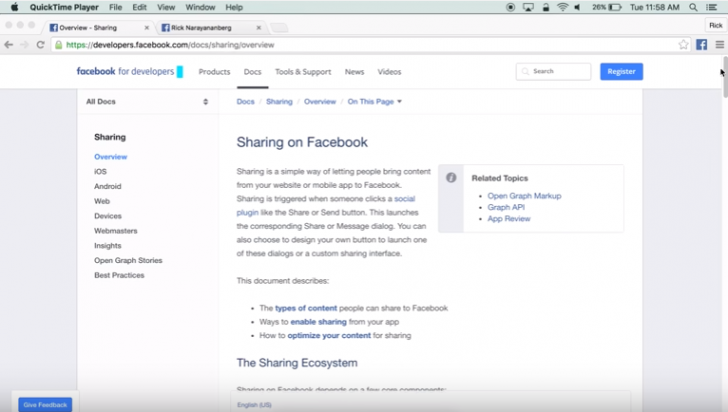
Task: Open the View menu
Action: point(166,7)
